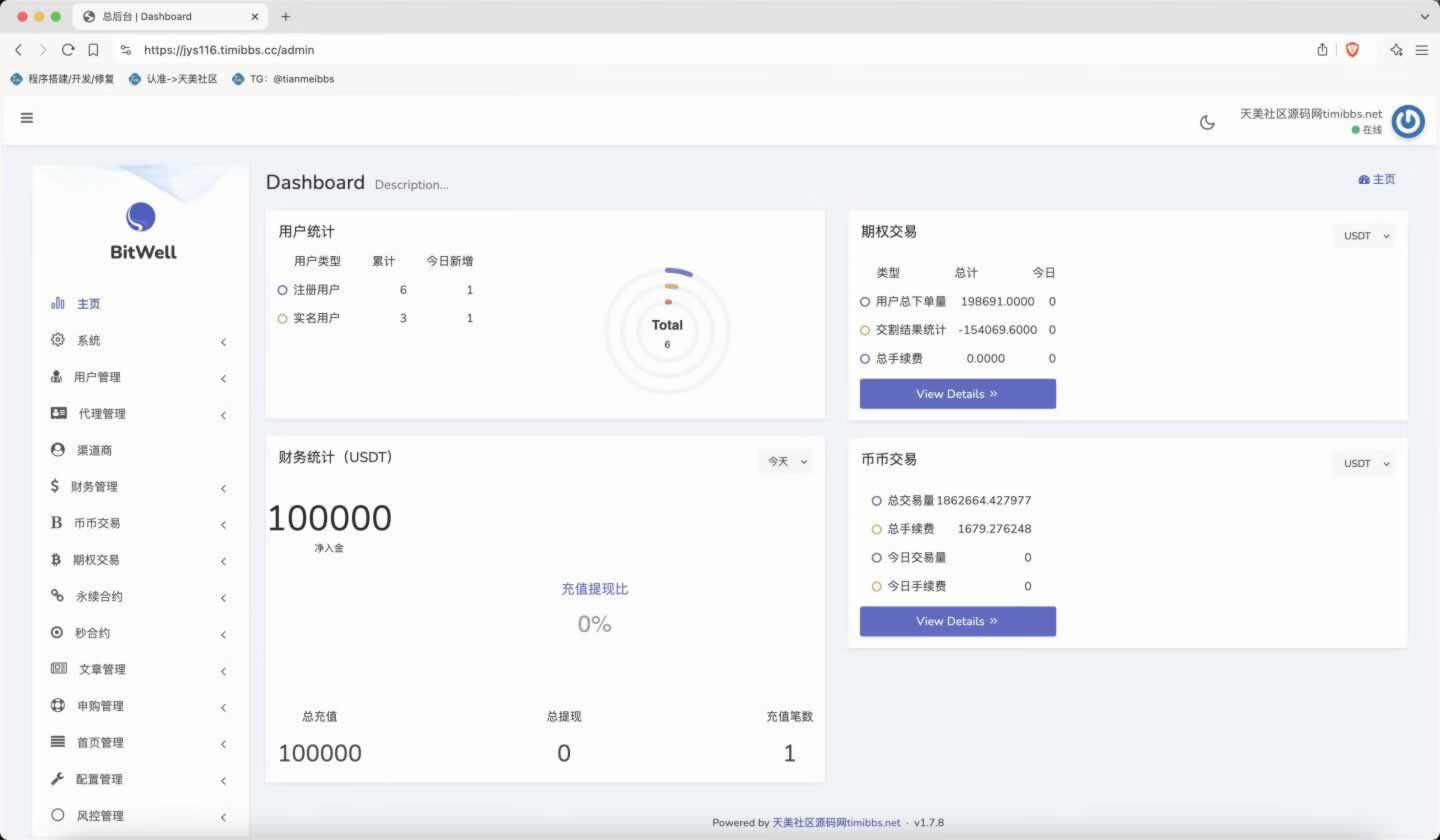Open the 渠道商 sidebar item

pos(94,450)
